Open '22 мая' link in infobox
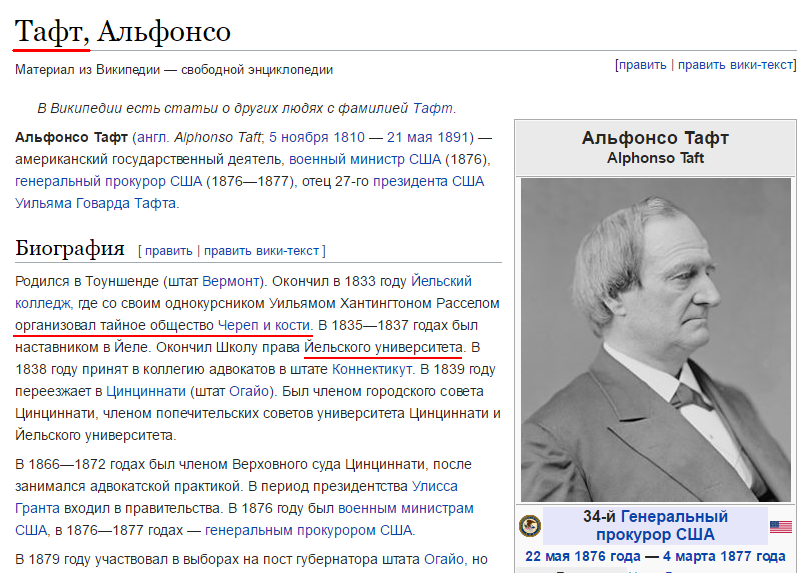 (x=547, y=556)
